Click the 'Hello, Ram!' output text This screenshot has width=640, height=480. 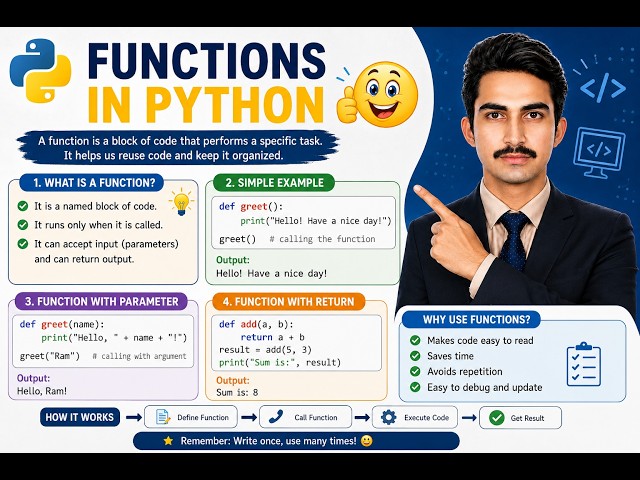42,391
